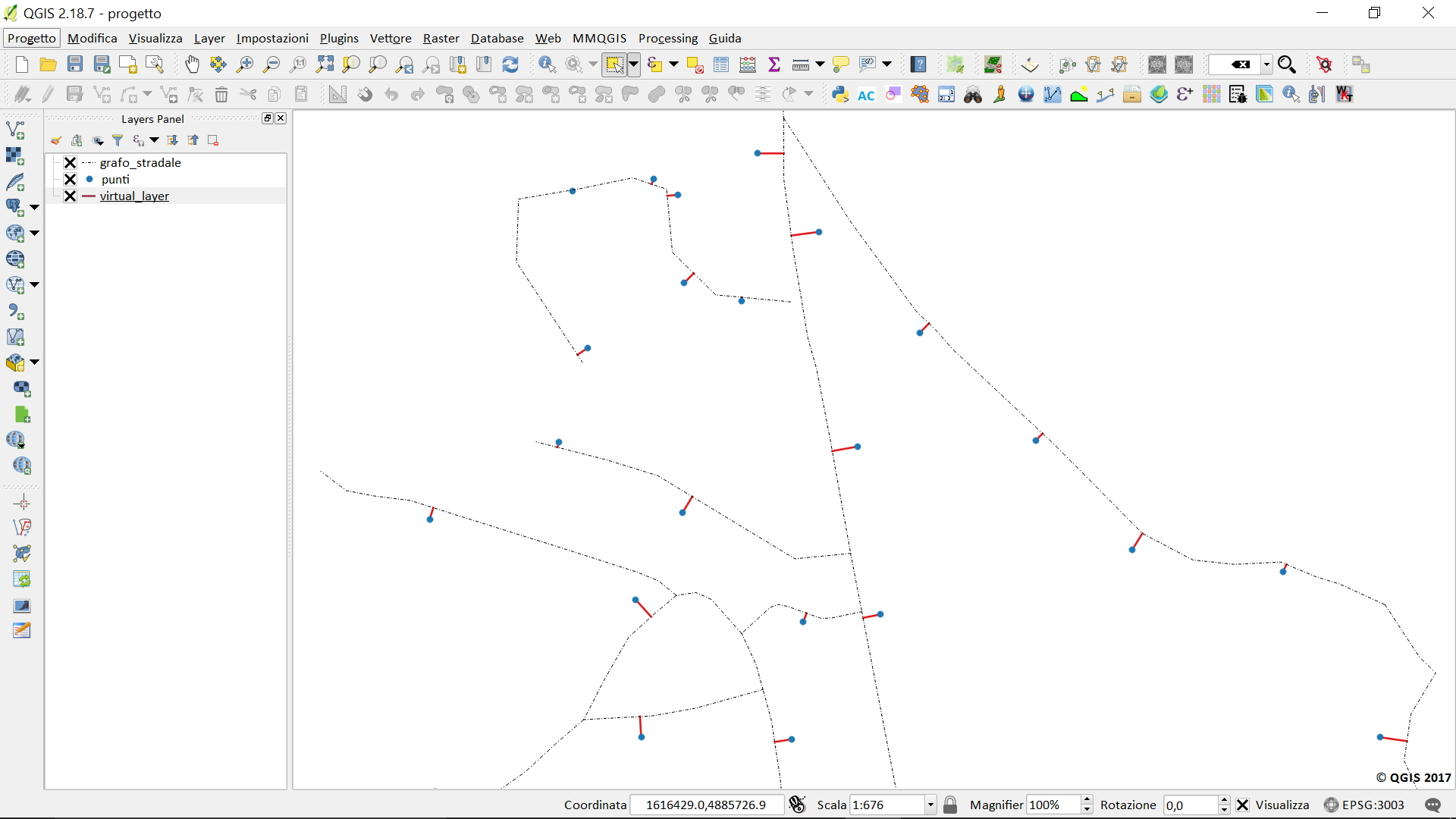
Task: Select the virtual_layer entry in Layers Panel
Action: click(x=134, y=196)
